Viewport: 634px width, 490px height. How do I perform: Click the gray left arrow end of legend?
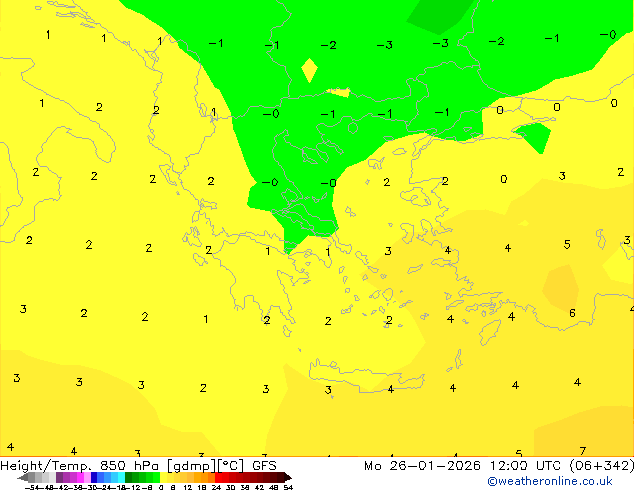click(x=23, y=477)
